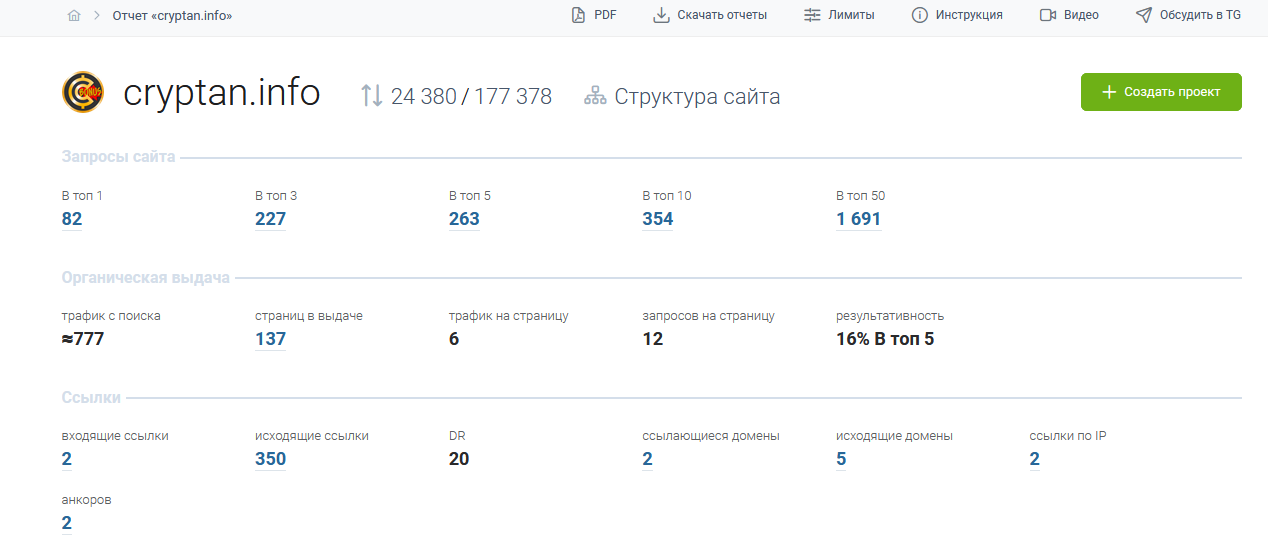Open Структура сайта link
Viewport: 1268px width, 555px height.
click(x=697, y=97)
